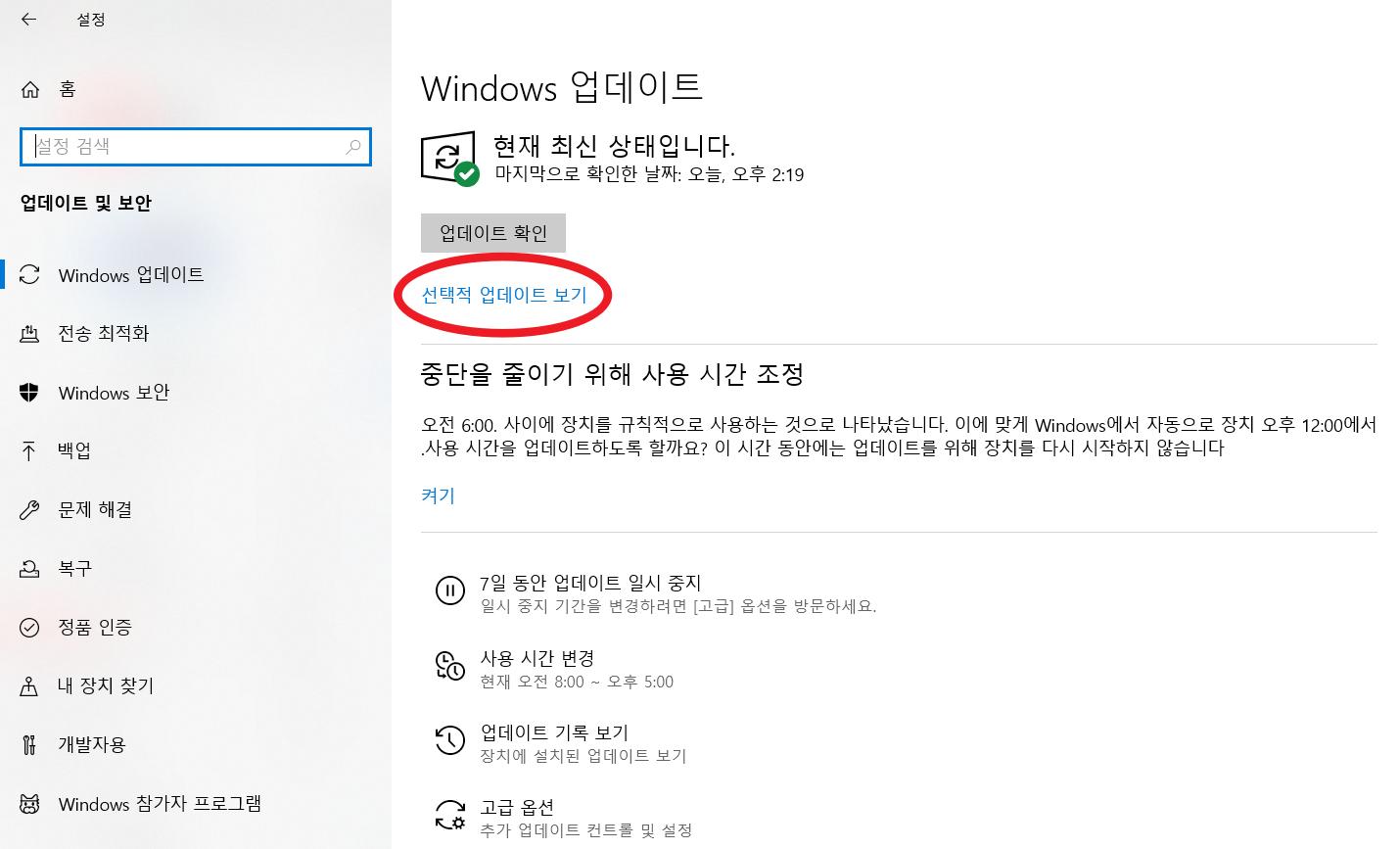Click the 켜기 link

tap(438, 495)
